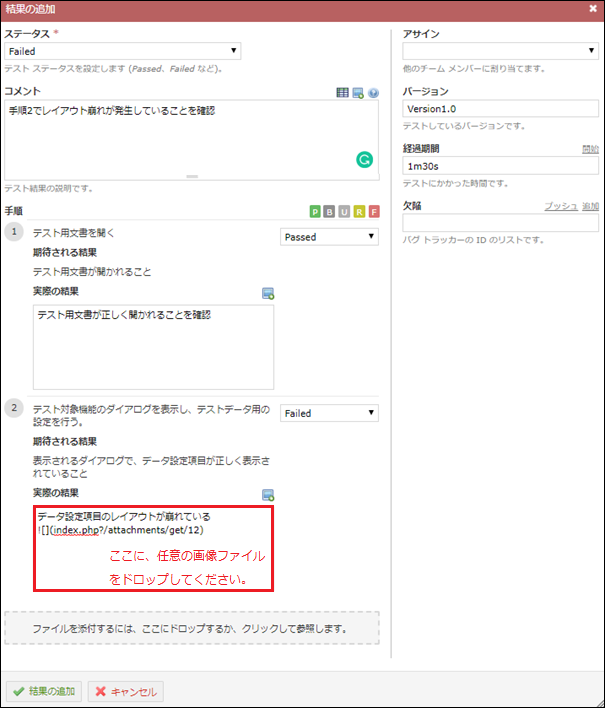This screenshot has width=605, height=708.
Task: Grab the comment box resize handle
Action: coord(192,177)
